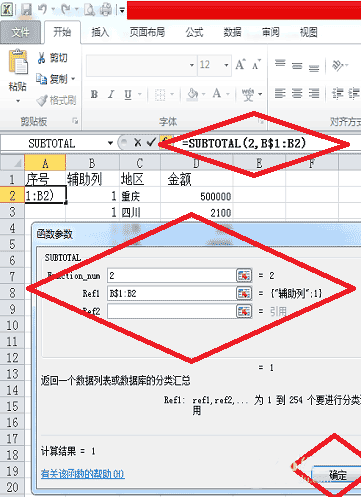The image size is (361, 497).
Task: Decrease font size with small A
Action: coord(256,64)
